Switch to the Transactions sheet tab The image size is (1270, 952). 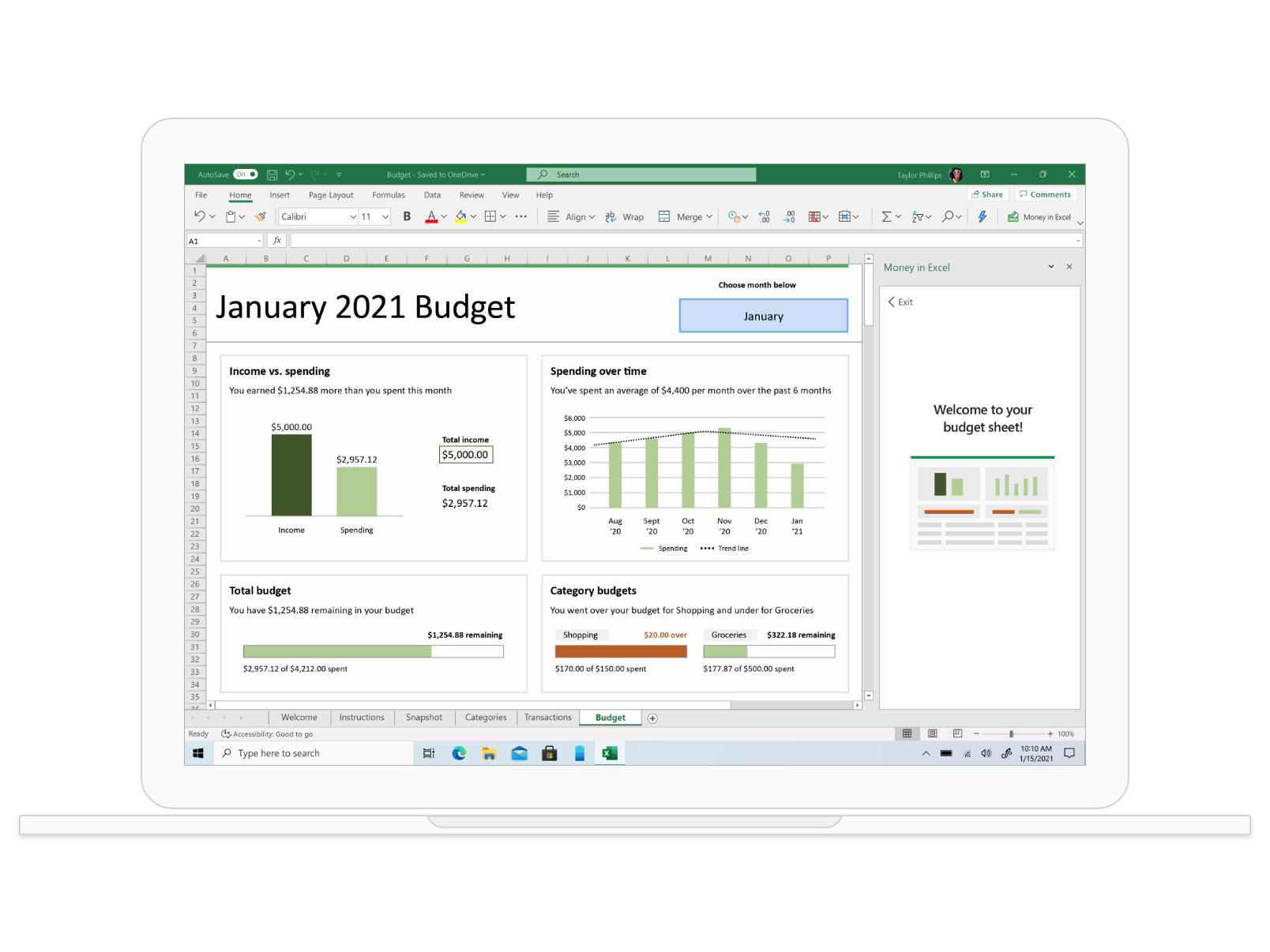(x=547, y=718)
